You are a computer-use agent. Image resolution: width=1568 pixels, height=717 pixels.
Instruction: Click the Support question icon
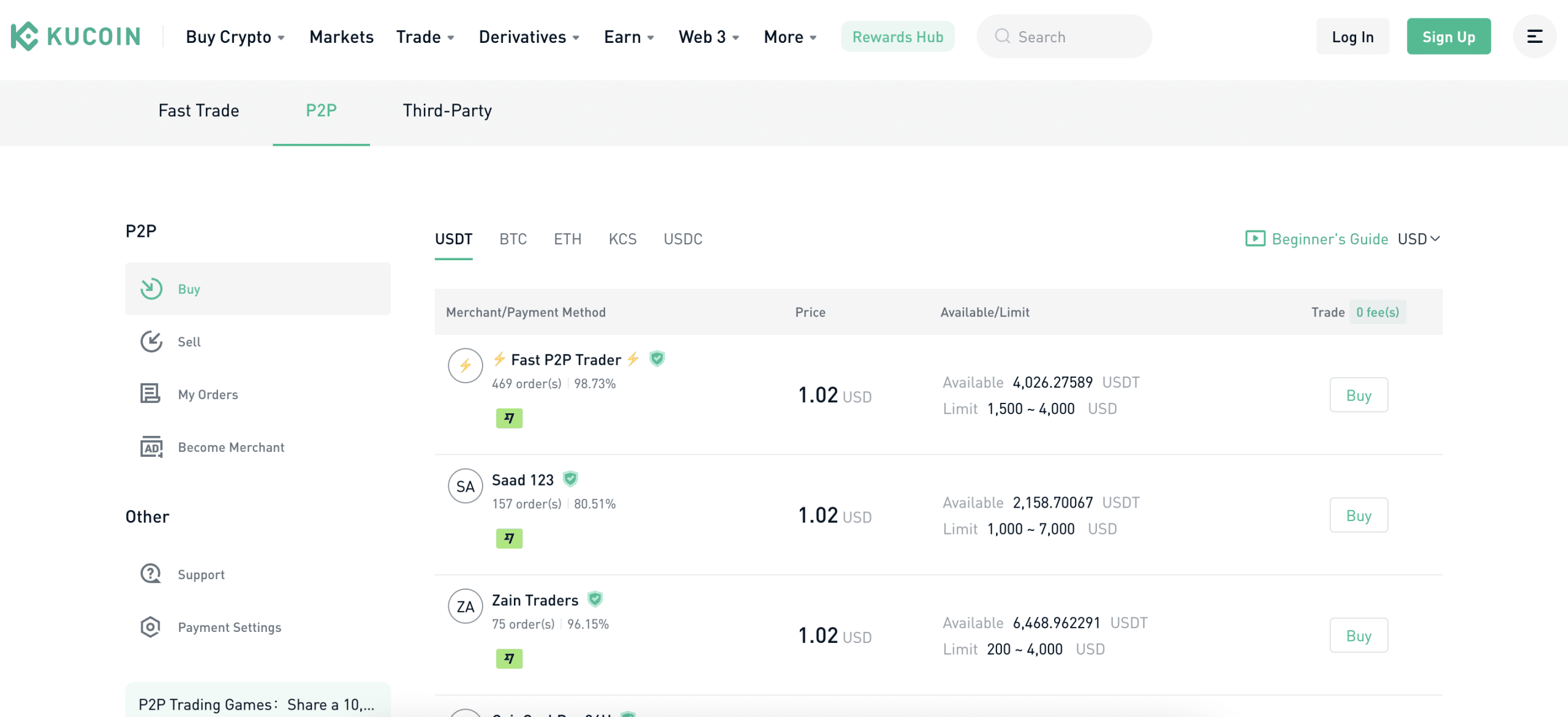click(x=151, y=574)
